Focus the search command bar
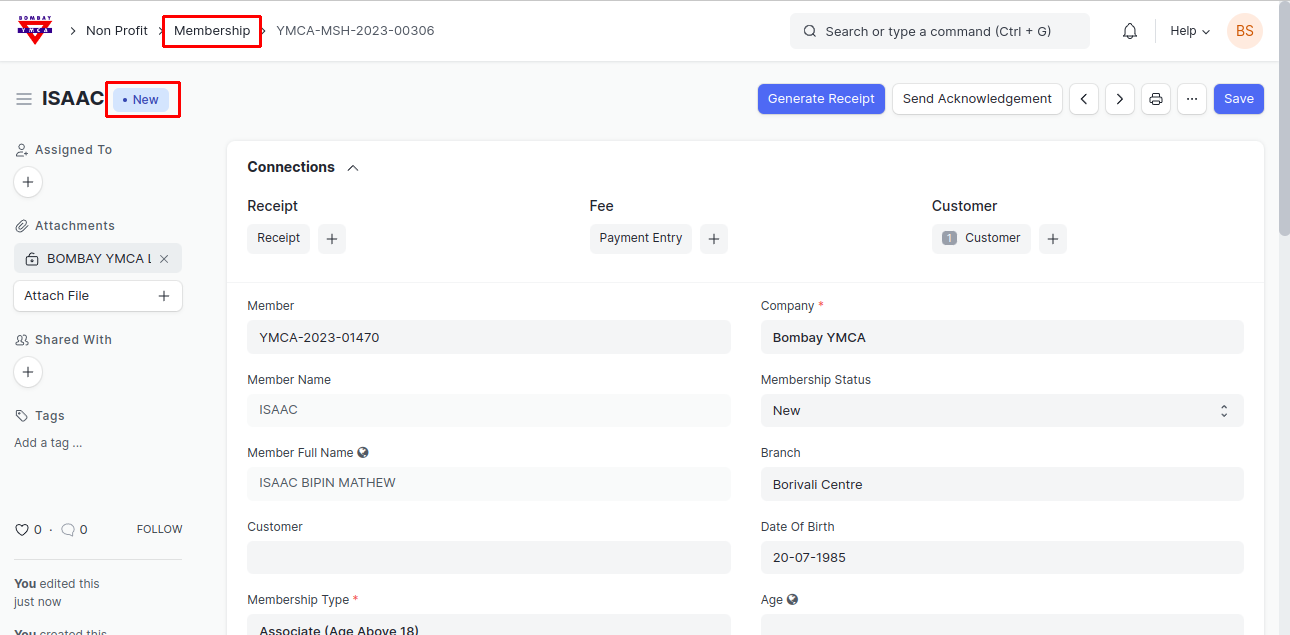The width and height of the screenshot is (1290, 635). pos(939,31)
